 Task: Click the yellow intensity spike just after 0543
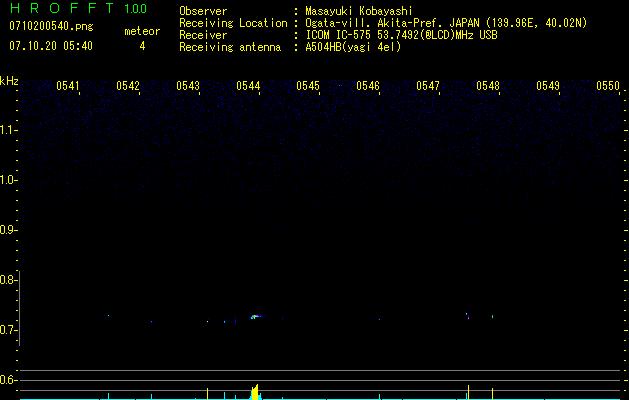pos(207,393)
